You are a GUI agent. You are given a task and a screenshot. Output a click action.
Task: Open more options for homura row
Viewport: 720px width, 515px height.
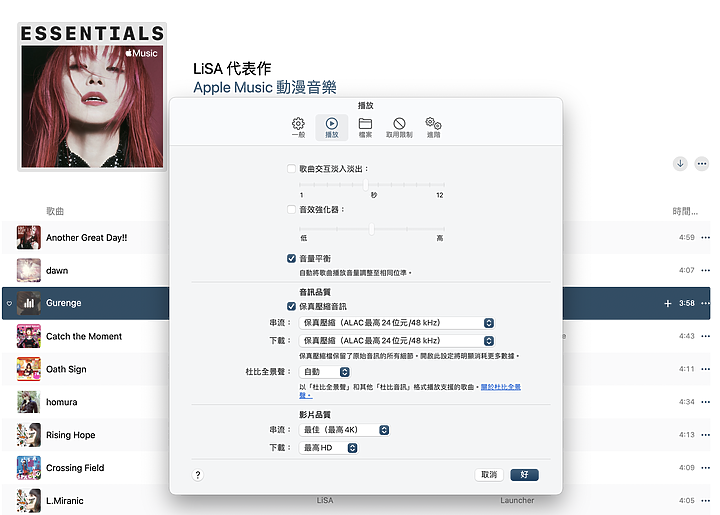pos(705,402)
